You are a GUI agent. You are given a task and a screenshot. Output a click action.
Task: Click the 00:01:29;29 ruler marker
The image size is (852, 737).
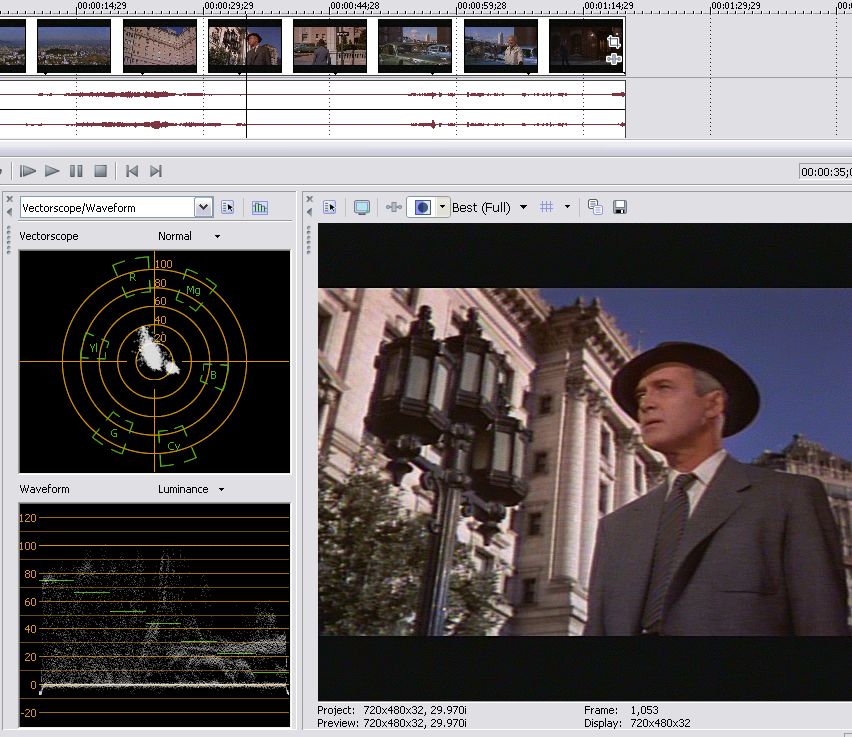click(x=736, y=6)
